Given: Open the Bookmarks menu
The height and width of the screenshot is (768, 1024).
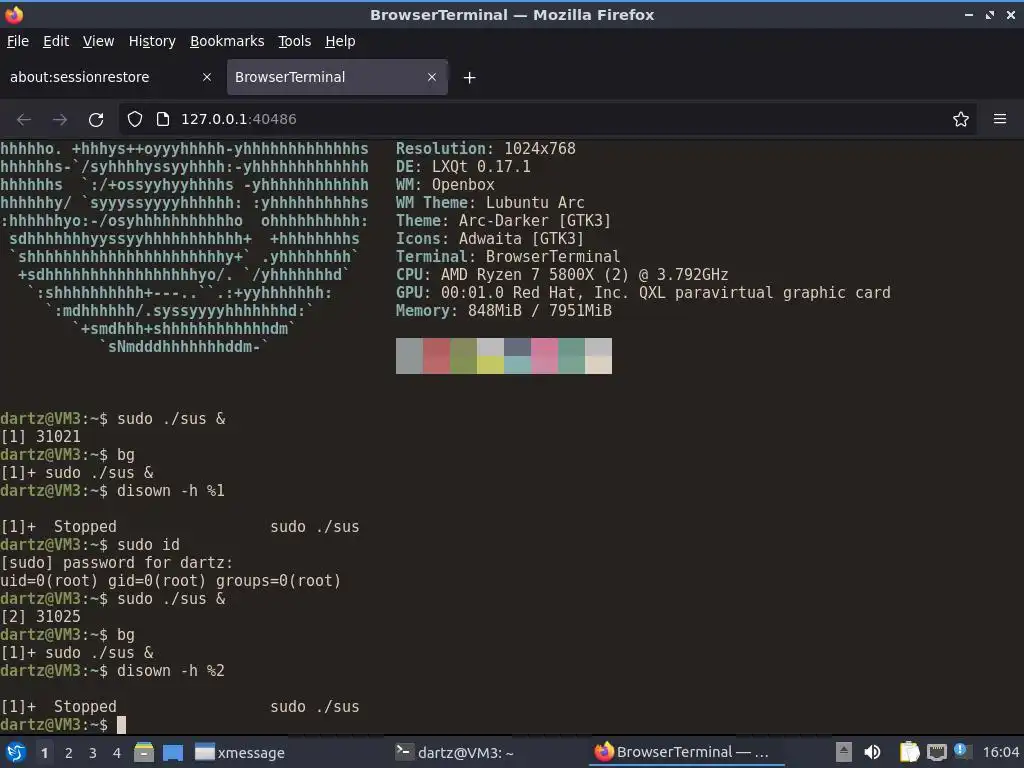Looking at the screenshot, I should click(227, 41).
